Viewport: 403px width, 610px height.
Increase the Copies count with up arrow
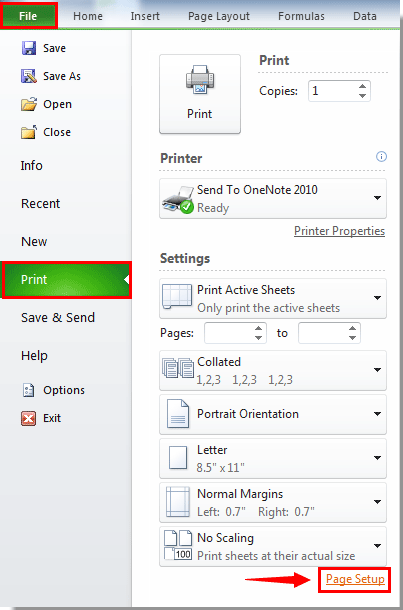[363, 86]
